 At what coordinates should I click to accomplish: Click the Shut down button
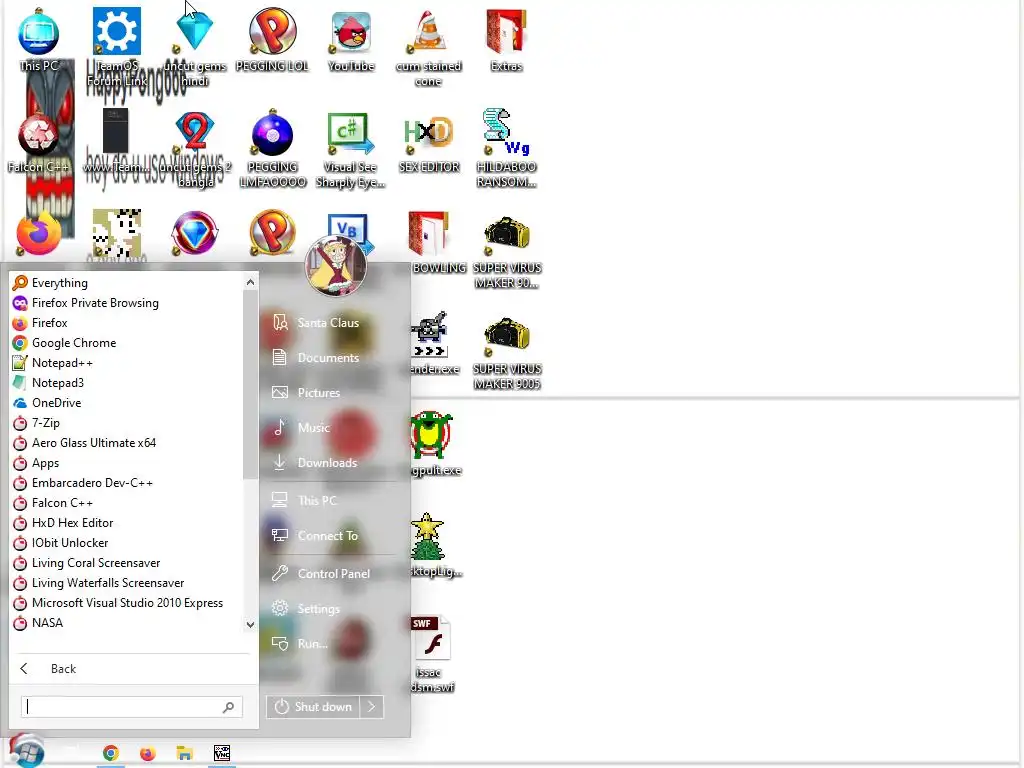[313, 707]
